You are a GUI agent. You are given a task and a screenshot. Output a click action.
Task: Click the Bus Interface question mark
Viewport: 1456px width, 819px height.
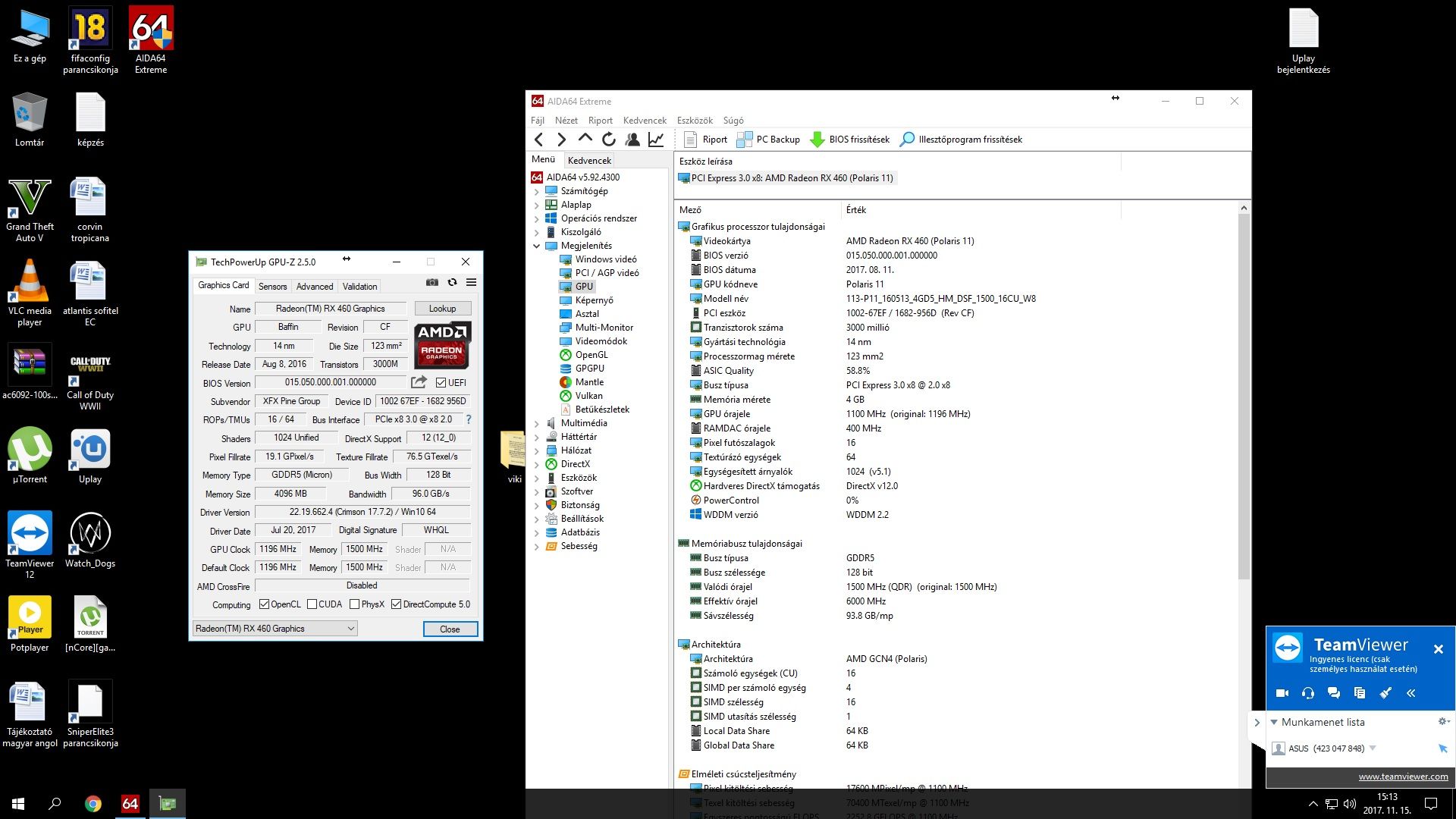tap(468, 419)
